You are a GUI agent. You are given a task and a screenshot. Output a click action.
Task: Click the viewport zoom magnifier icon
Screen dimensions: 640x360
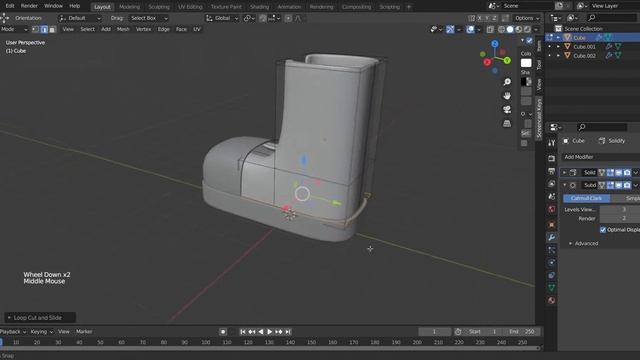point(507,82)
